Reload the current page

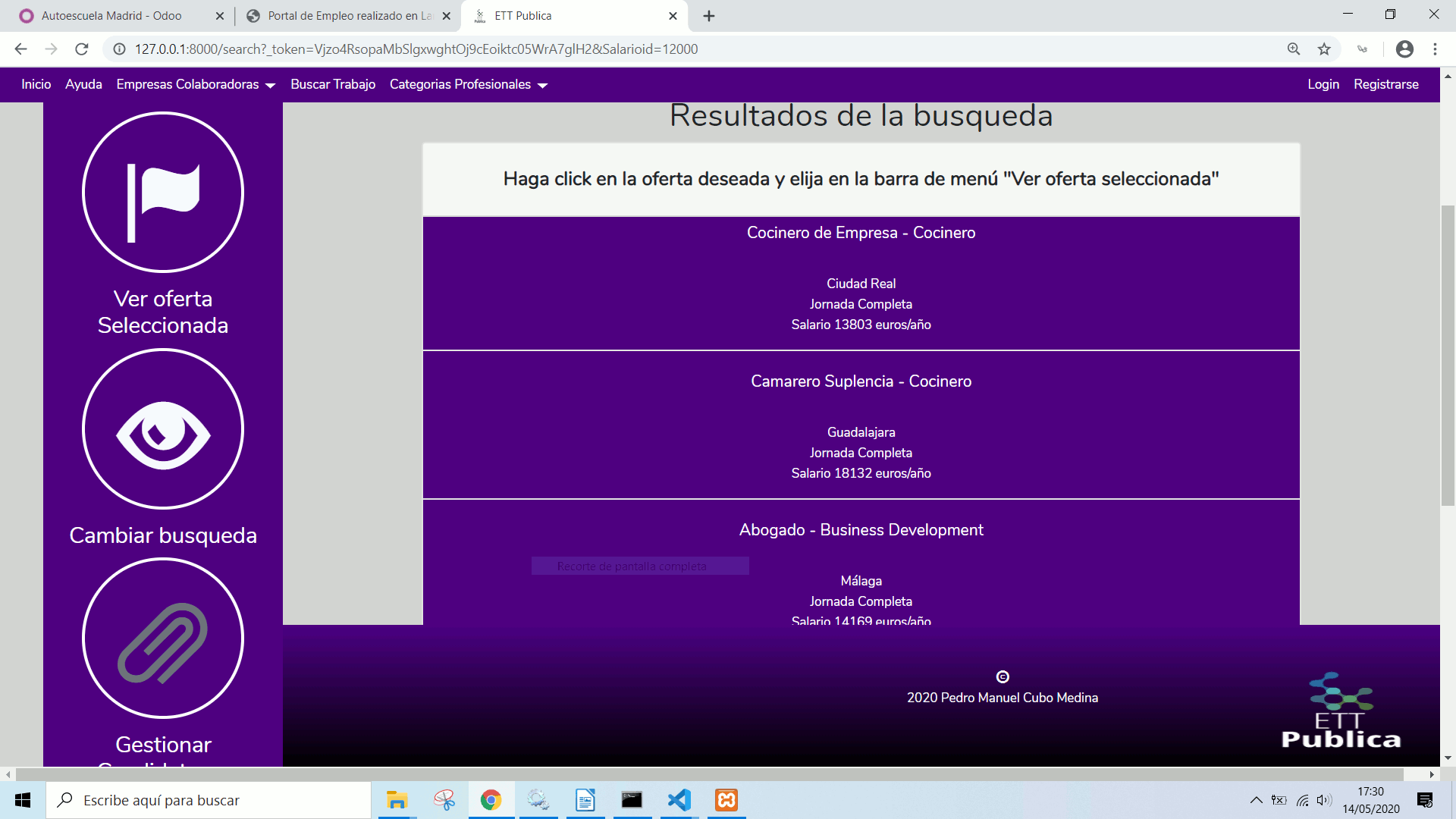coord(82,49)
